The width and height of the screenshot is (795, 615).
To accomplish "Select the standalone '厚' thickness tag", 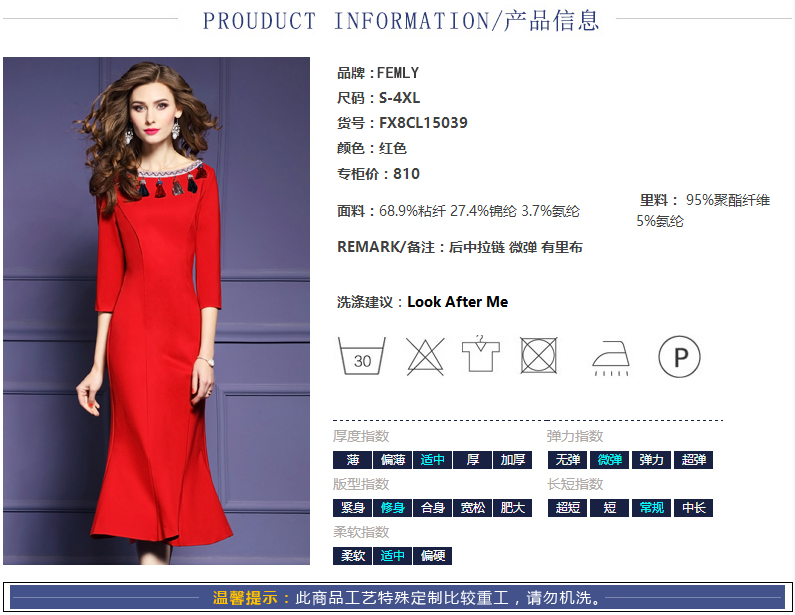I will pyautogui.click(x=473, y=460).
